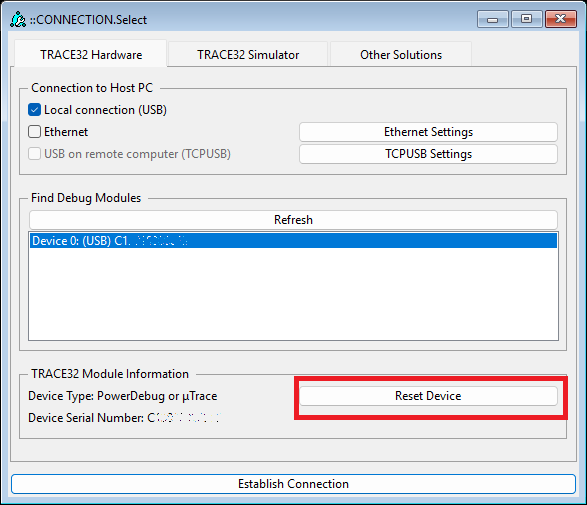This screenshot has height=505, width=587.
Task: Click the TRACE32 application icon in title bar
Action: [x=18, y=19]
